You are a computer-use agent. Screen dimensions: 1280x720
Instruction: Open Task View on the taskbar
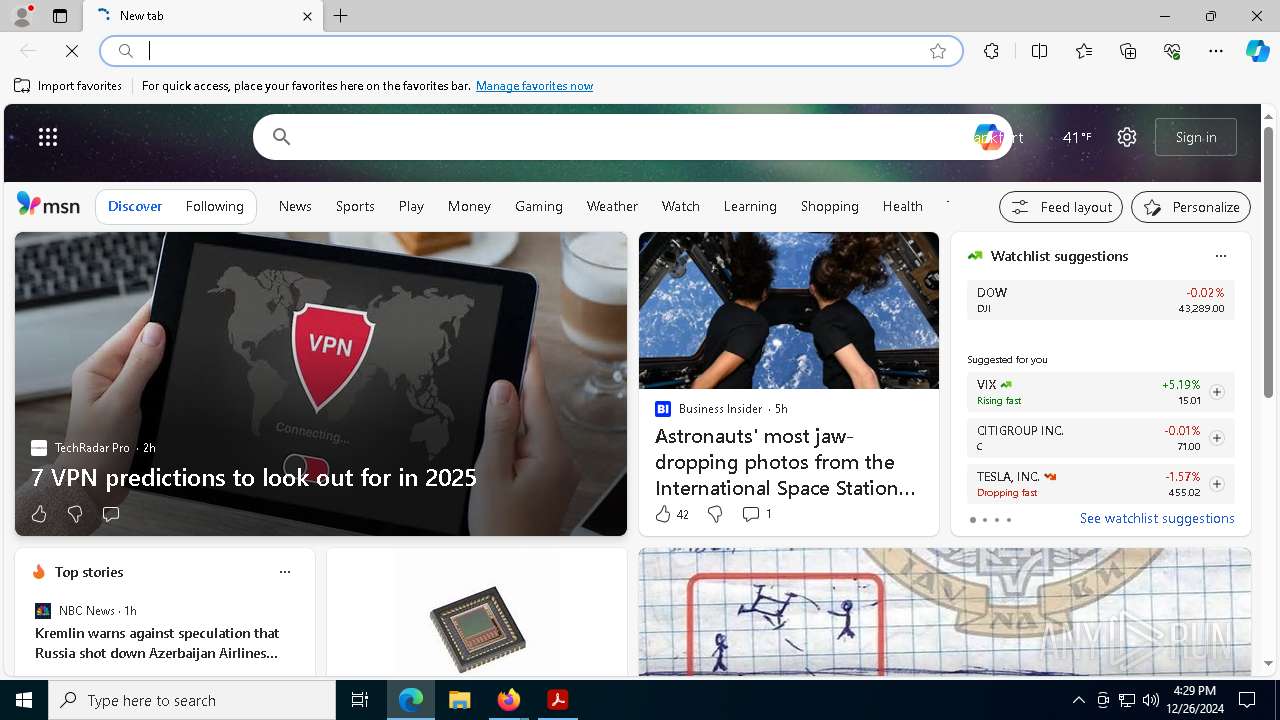click(x=360, y=700)
